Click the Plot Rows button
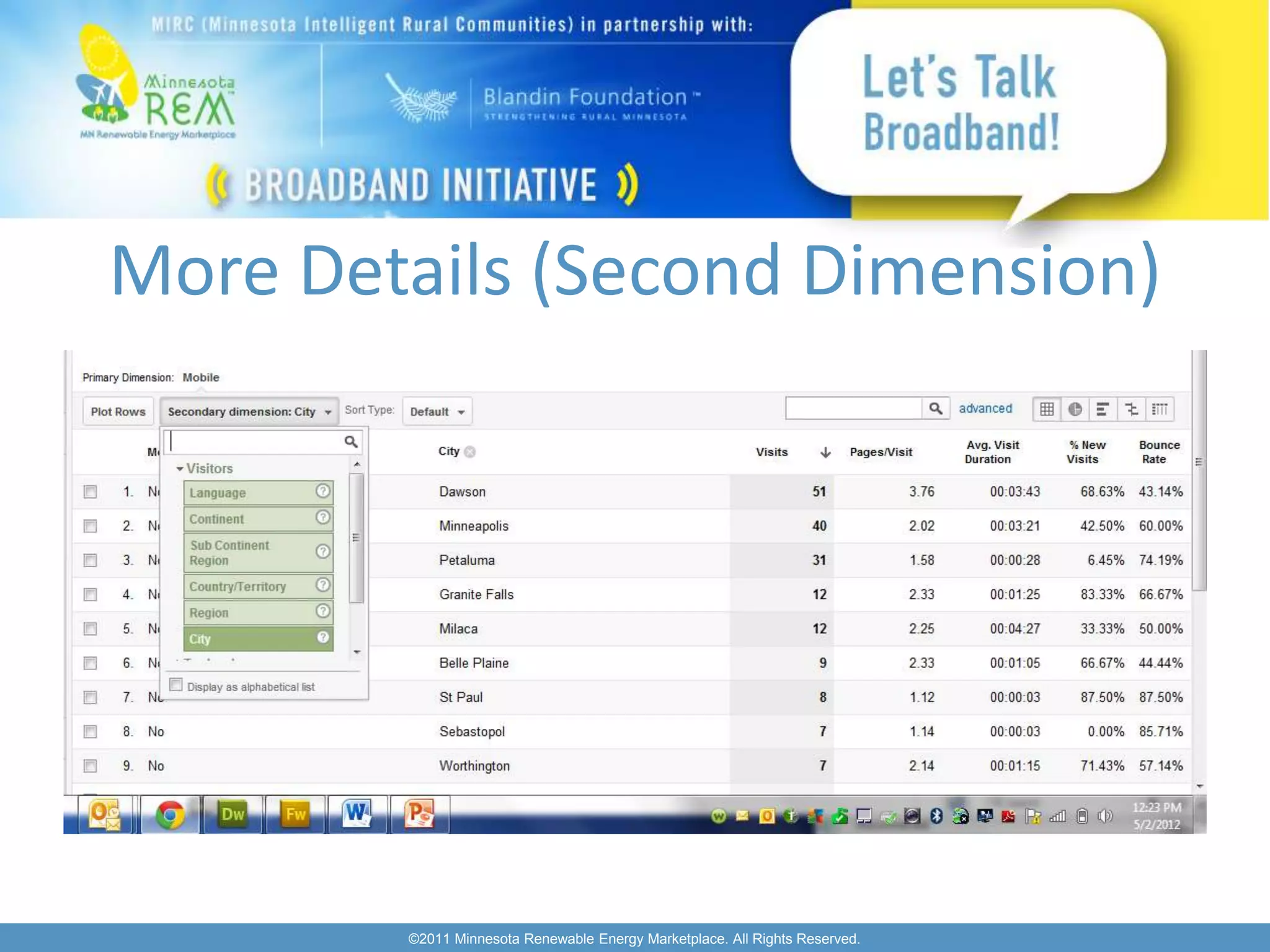Screen dimensions: 1270x952 point(118,412)
